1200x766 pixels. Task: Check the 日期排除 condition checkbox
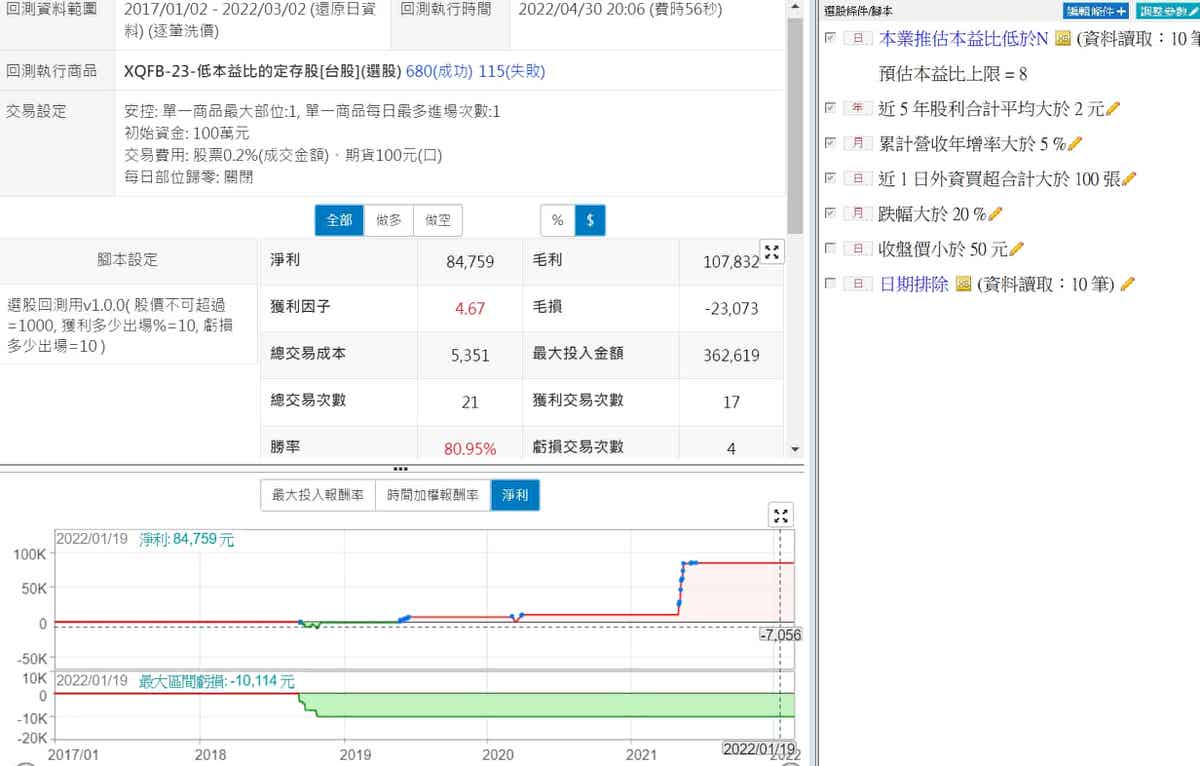point(829,283)
